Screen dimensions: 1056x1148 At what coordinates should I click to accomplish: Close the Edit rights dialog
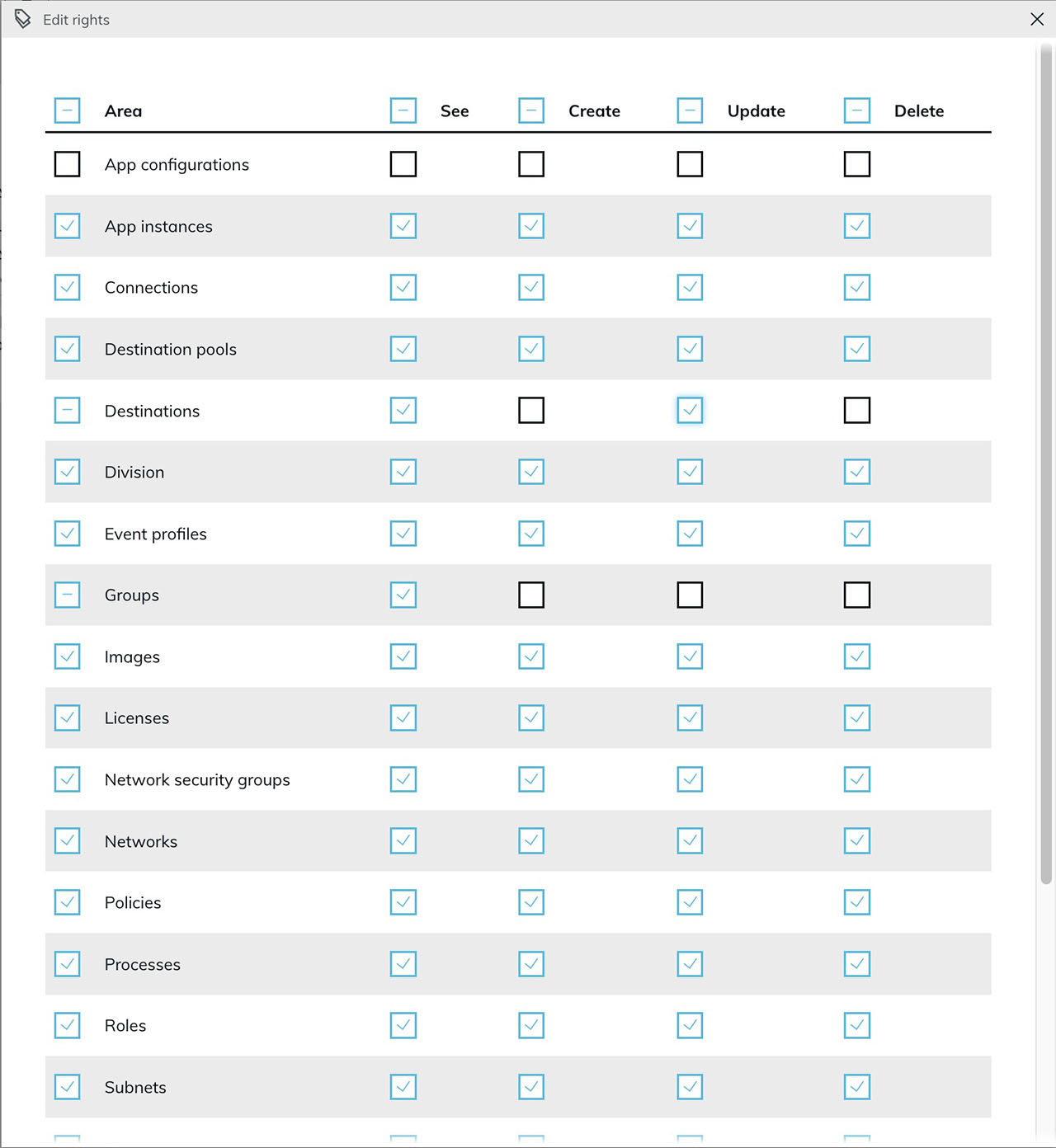[1037, 19]
